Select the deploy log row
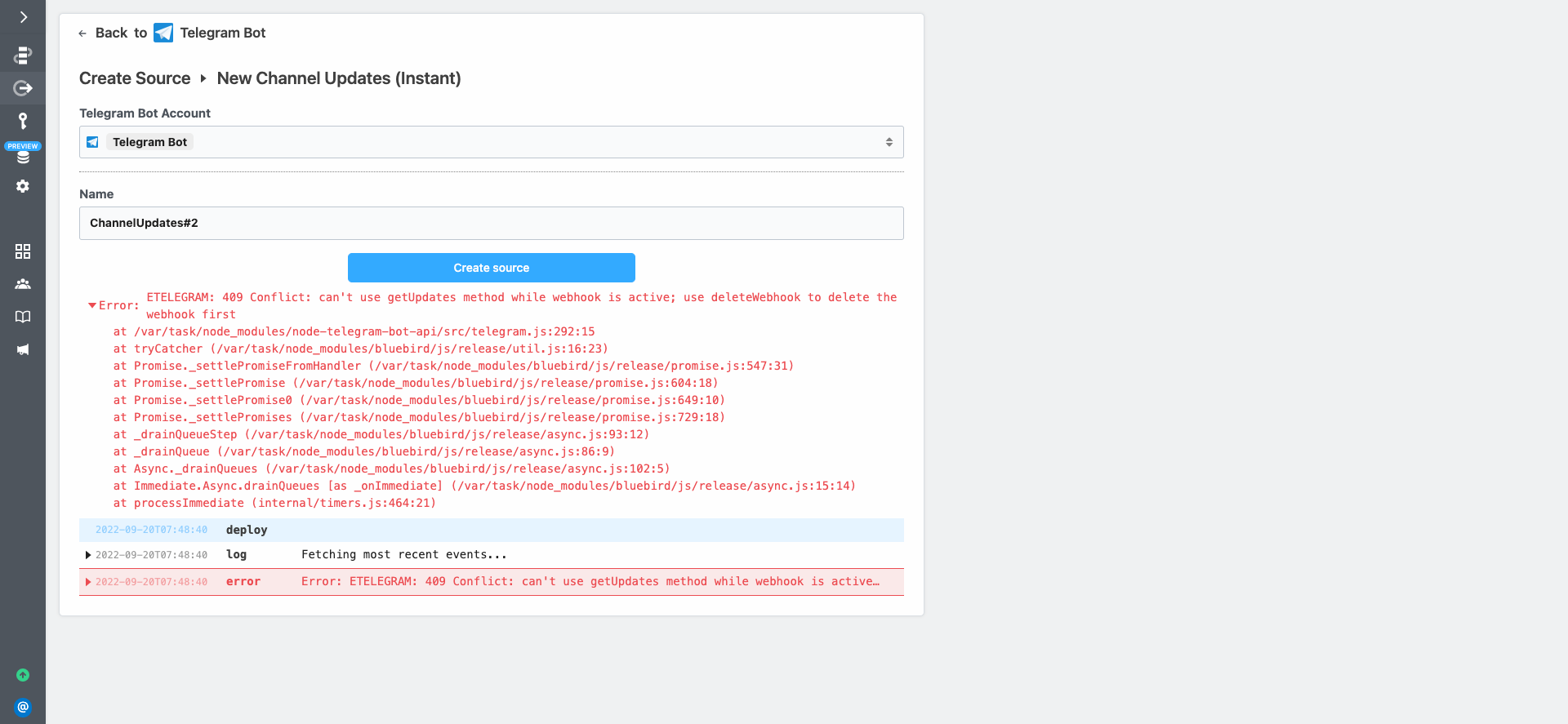Screen dimensions: 1568x724 tap(492, 530)
